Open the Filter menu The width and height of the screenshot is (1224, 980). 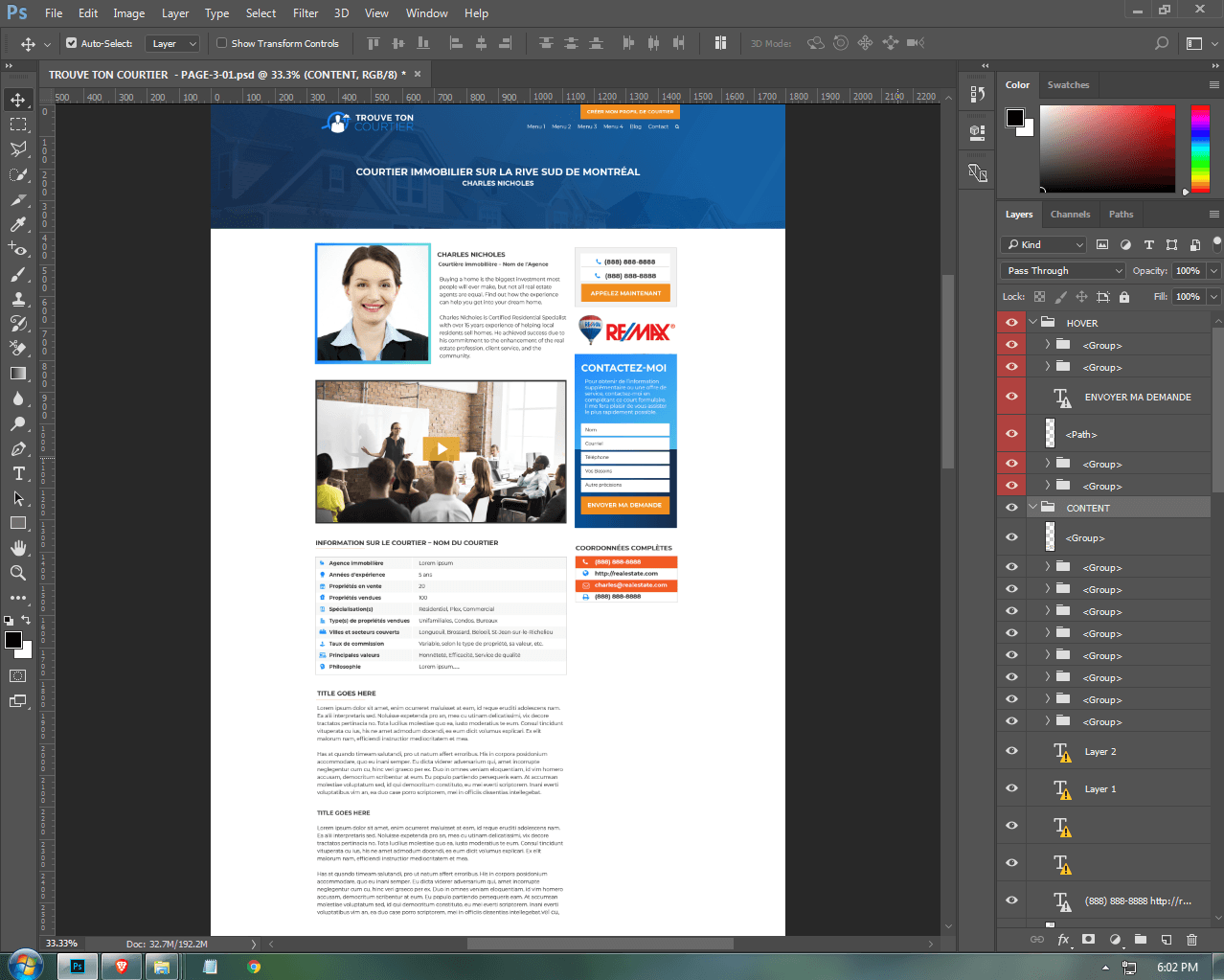tap(306, 13)
